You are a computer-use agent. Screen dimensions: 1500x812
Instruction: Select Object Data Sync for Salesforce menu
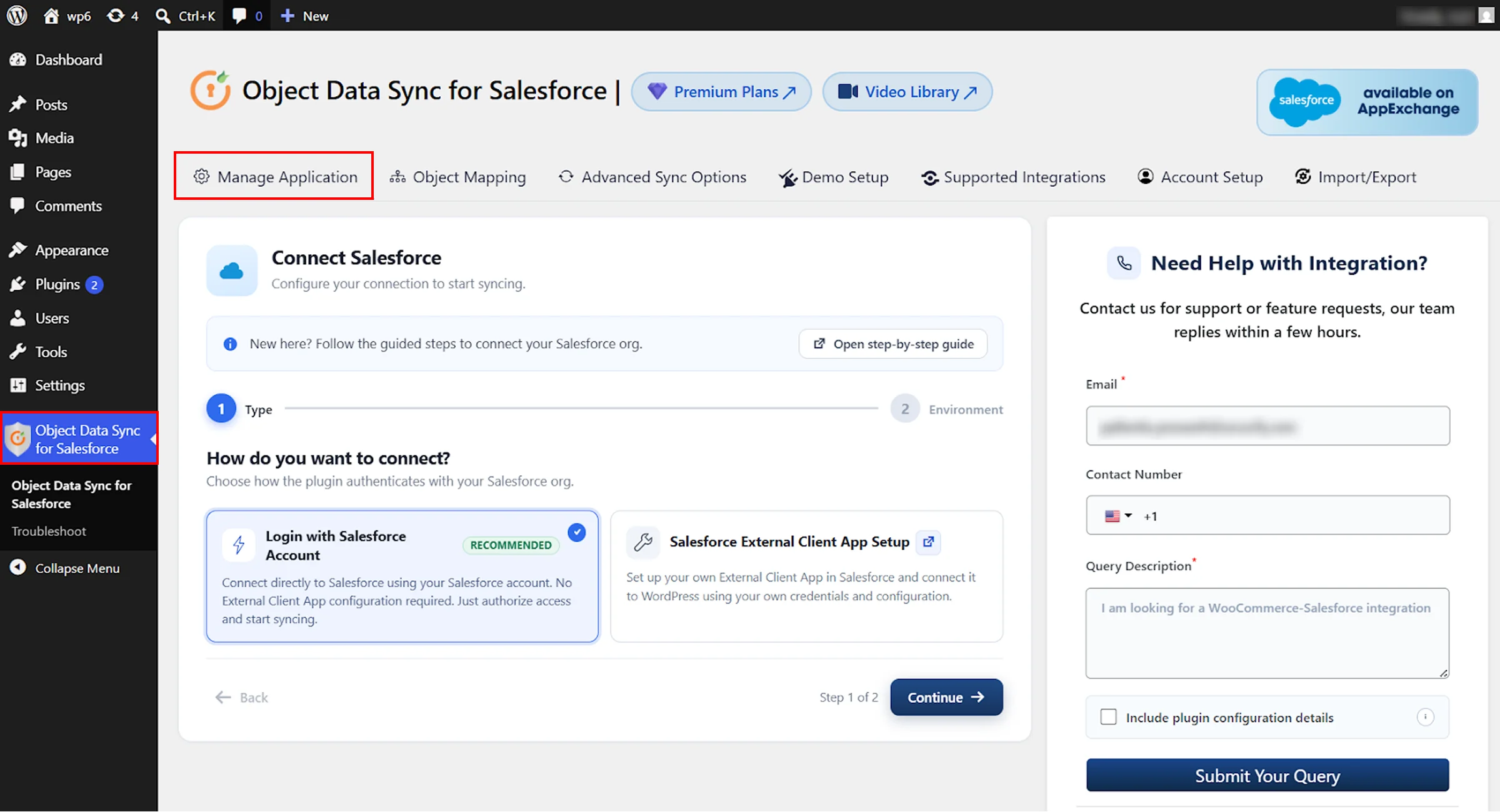79,438
